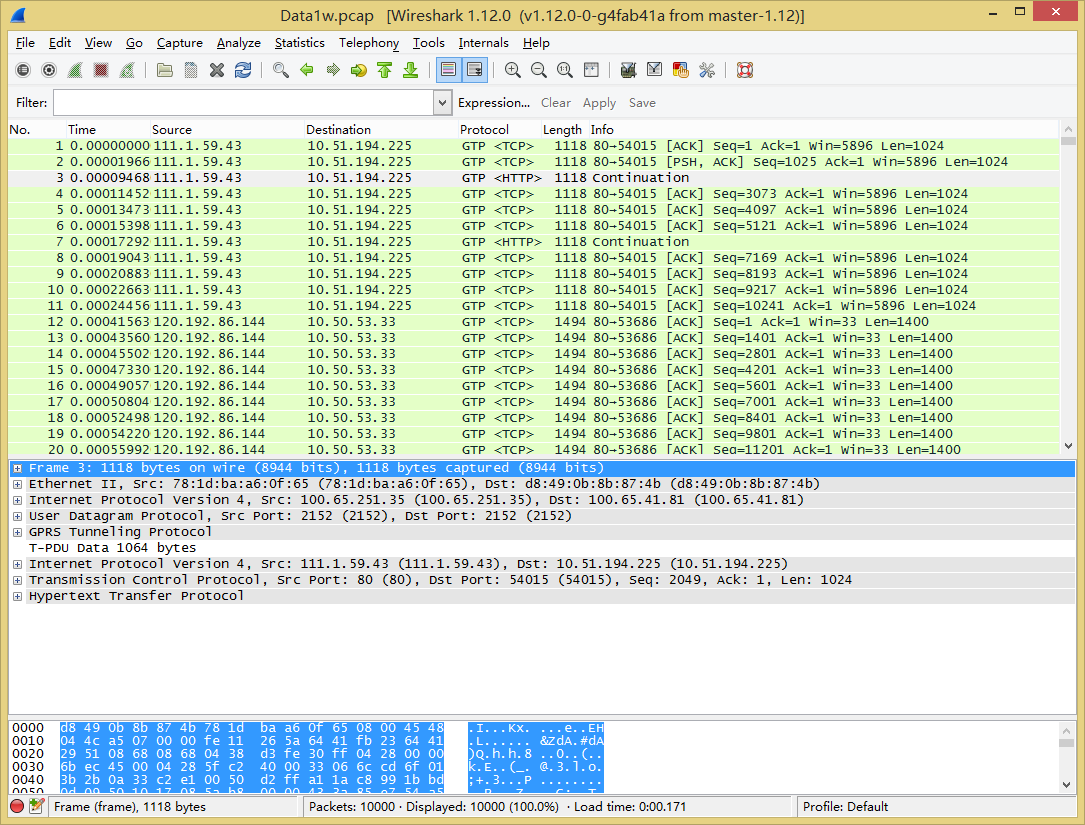Stop the running capture
1085x825 pixels.
[x=101, y=70]
